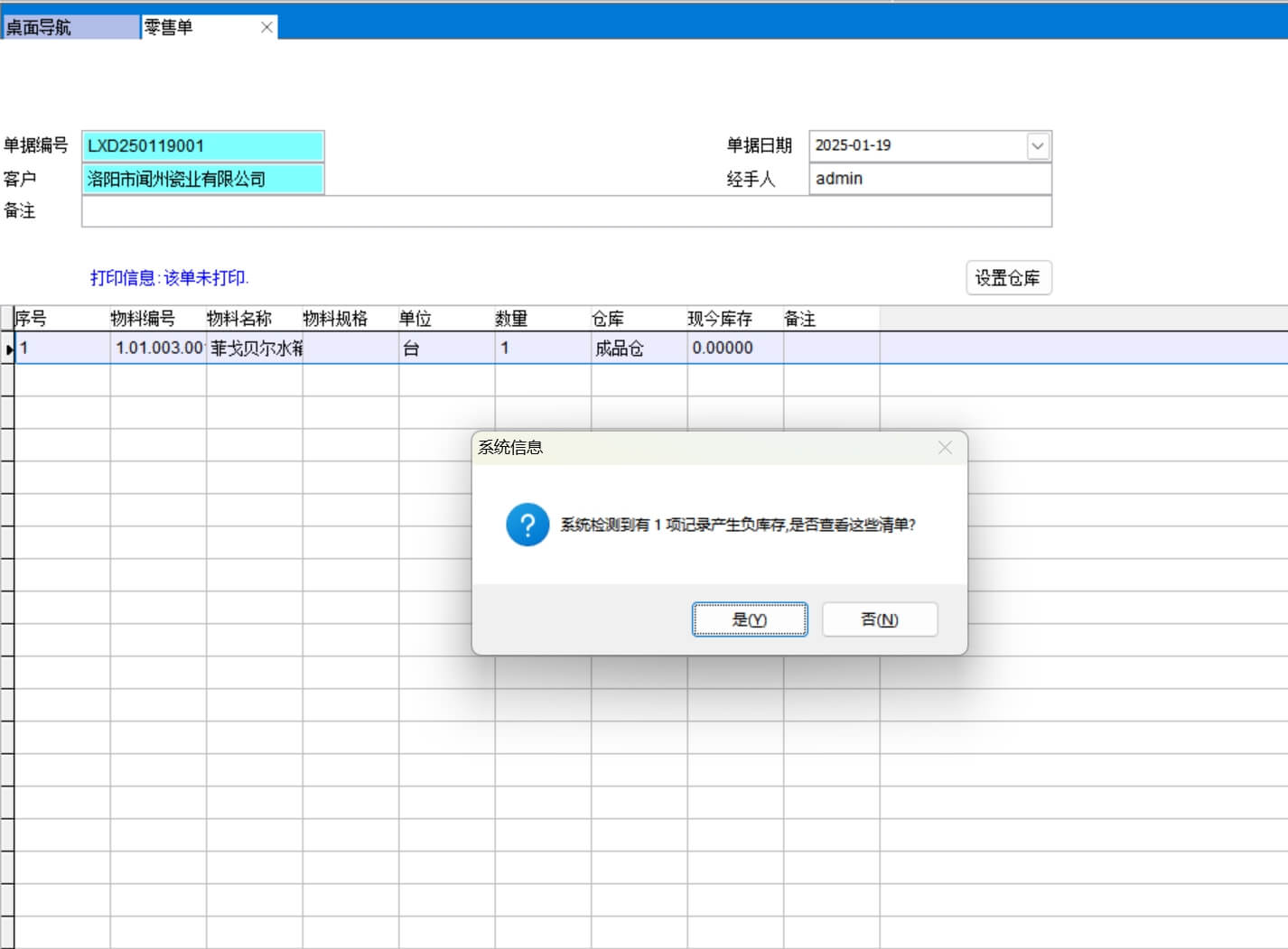Click Yes button in the system dialog
Screen dimensions: 1288x949
pos(749,619)
